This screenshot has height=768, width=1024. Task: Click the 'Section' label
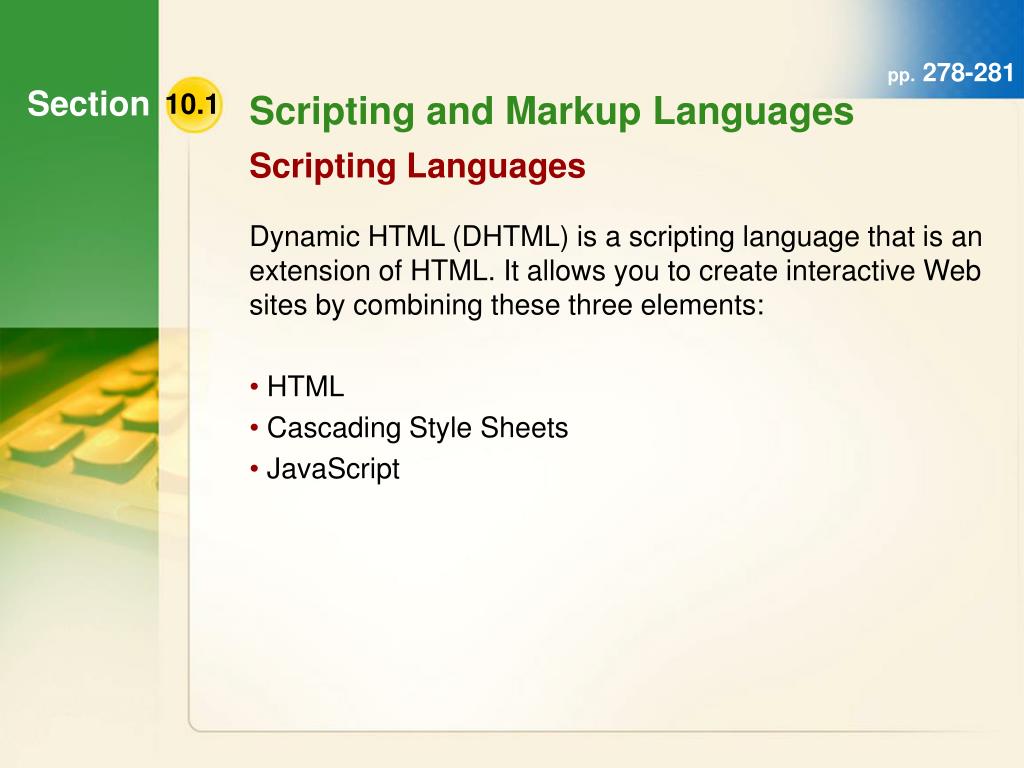[88, 104]
